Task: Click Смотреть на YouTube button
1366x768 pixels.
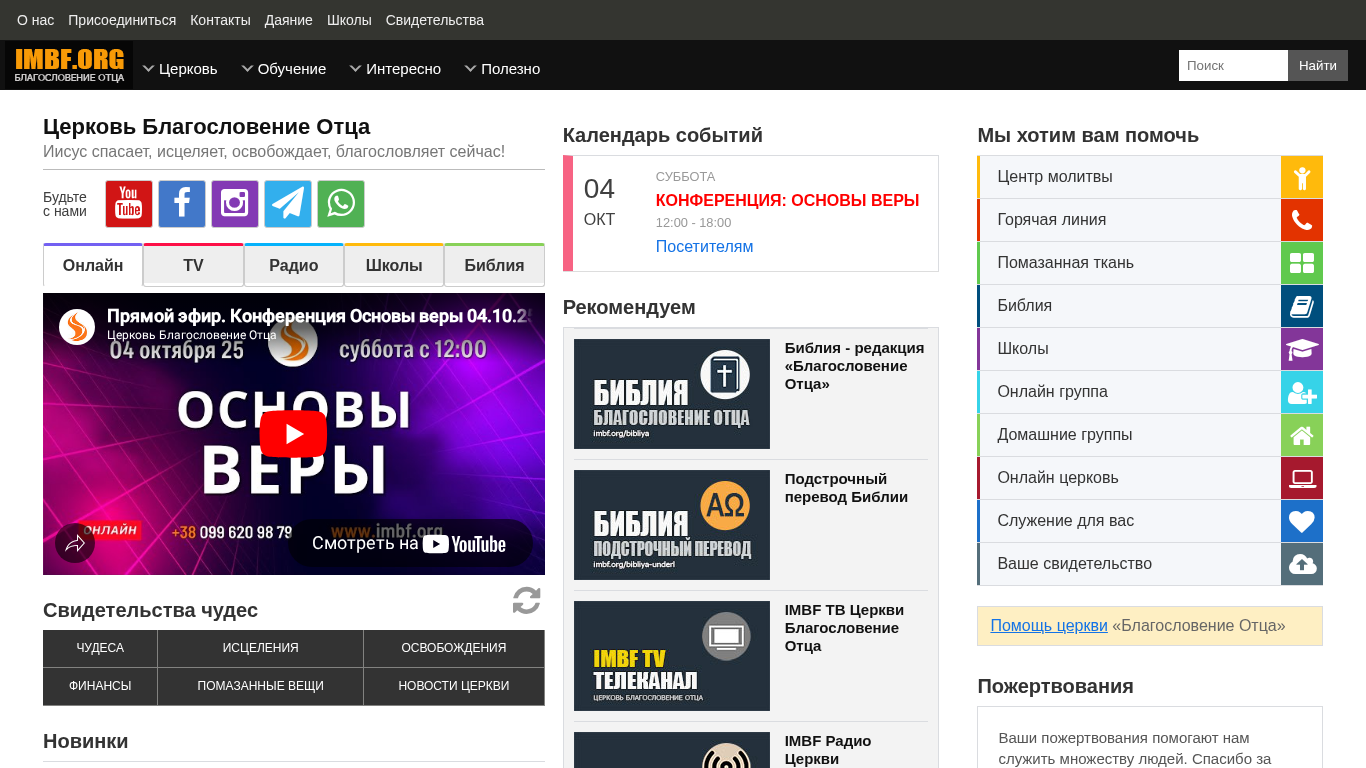Action: tap(410, 544)
